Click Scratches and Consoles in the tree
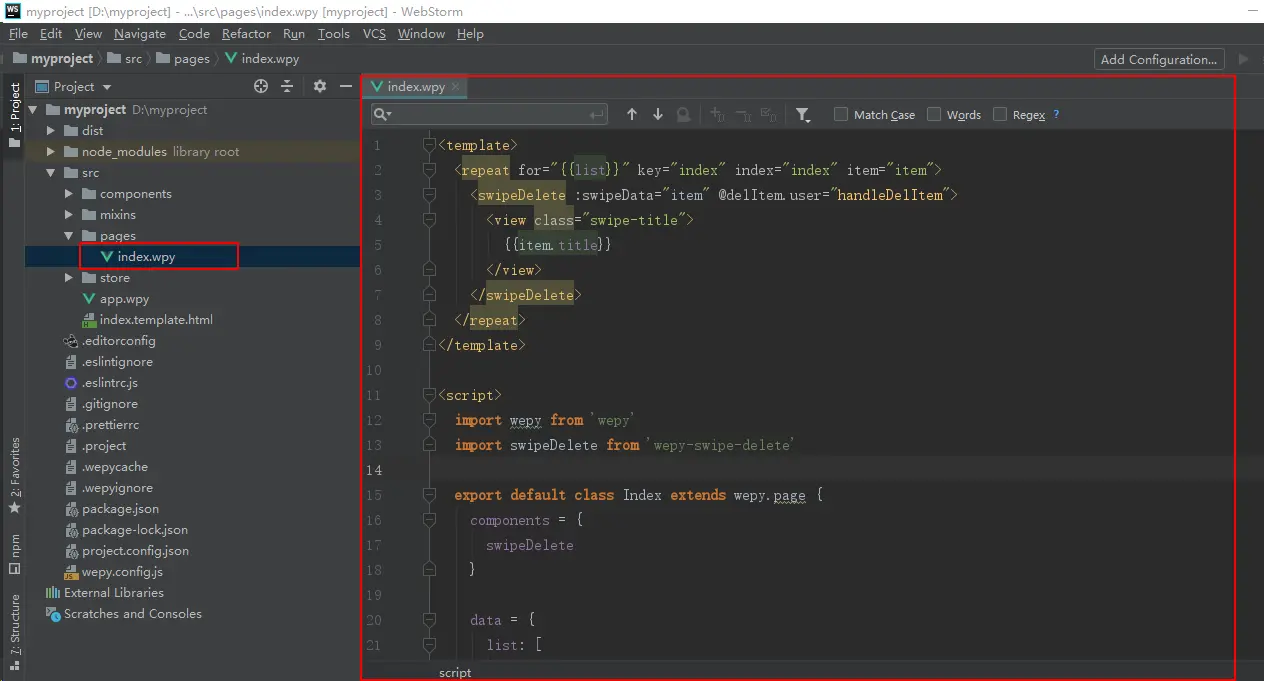The image size is (1264, 681). (x=132, y=613)
